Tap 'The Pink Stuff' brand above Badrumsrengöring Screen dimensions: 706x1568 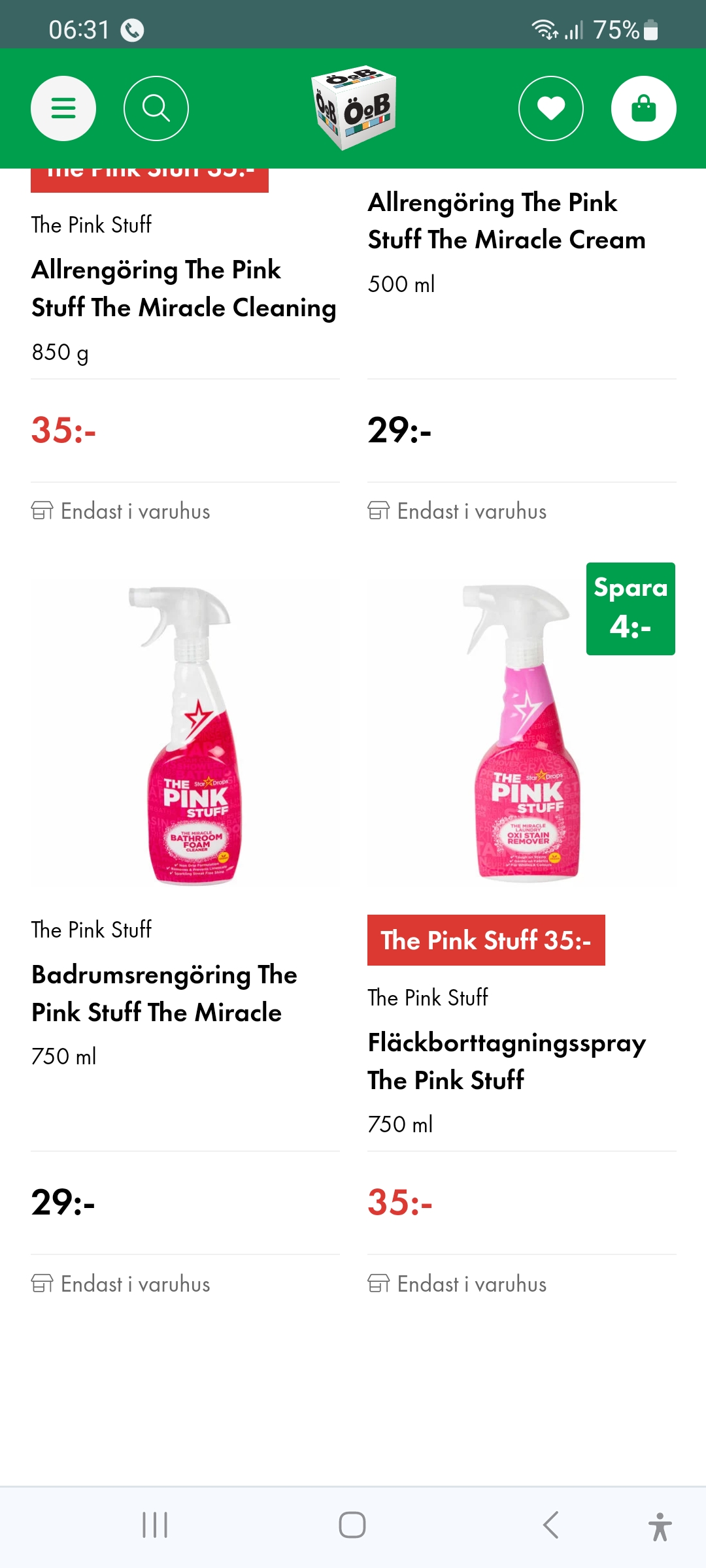[x=92, y=930]
